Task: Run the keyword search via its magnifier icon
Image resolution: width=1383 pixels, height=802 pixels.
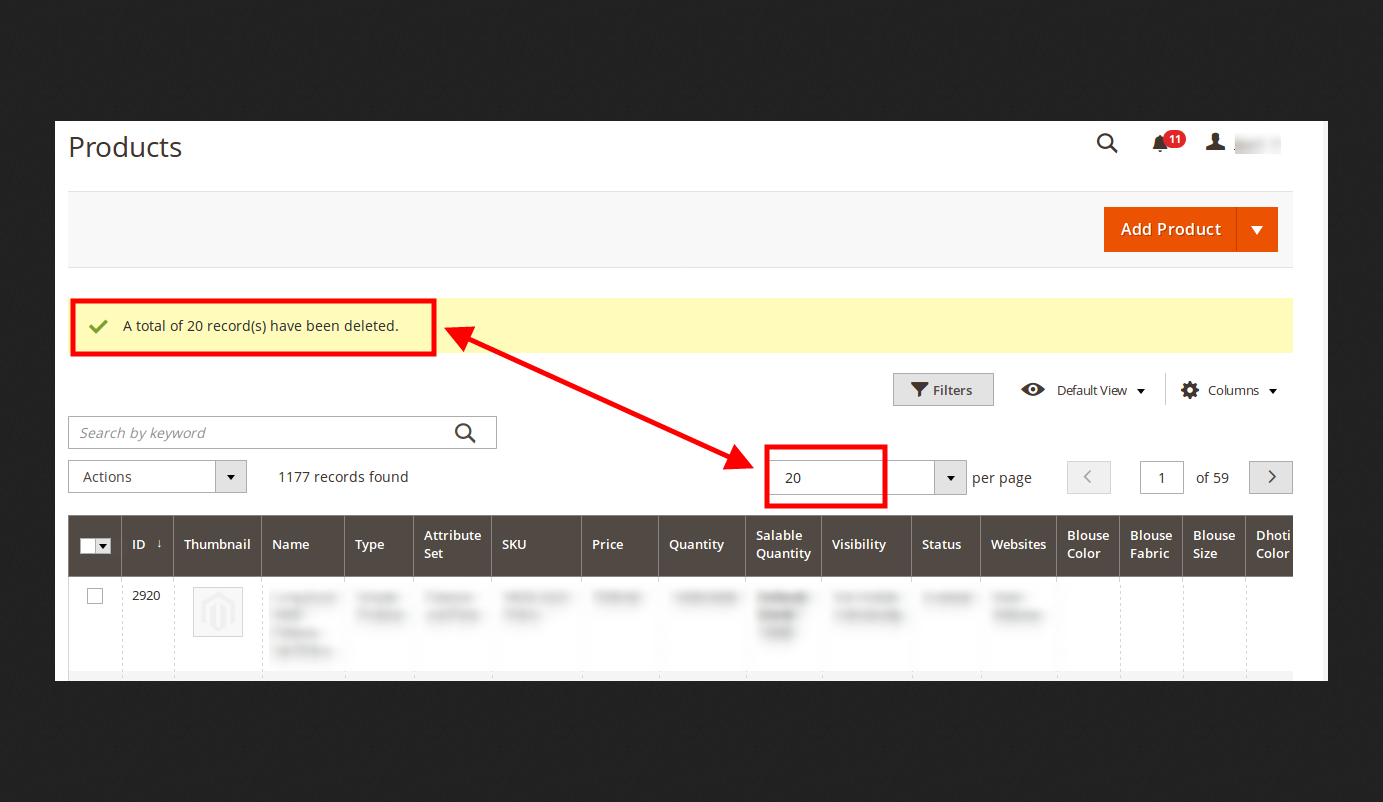Action: pyautogui.click(x=464, y=432)
